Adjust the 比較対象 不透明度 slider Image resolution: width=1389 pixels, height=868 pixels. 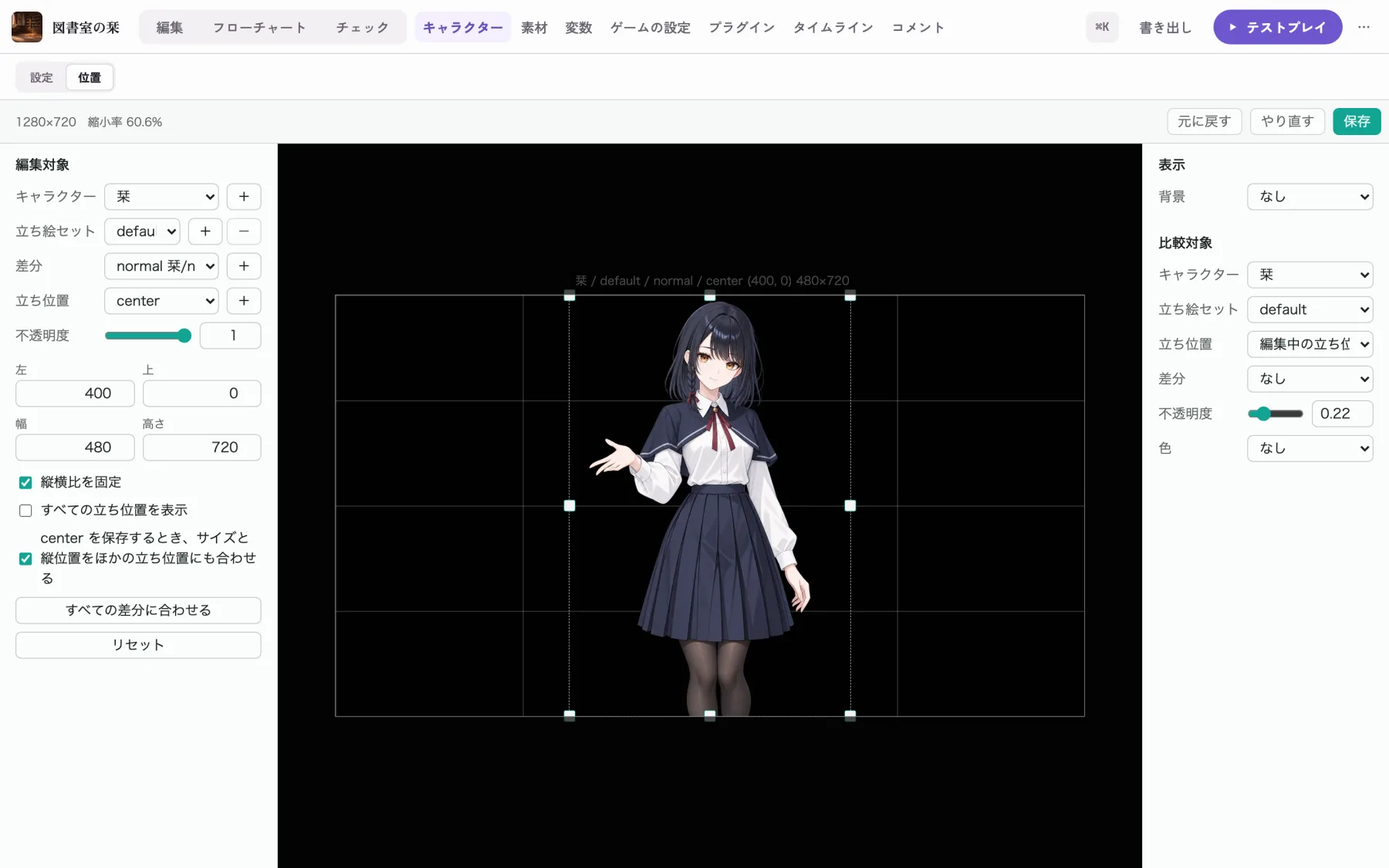point(1276,414)
